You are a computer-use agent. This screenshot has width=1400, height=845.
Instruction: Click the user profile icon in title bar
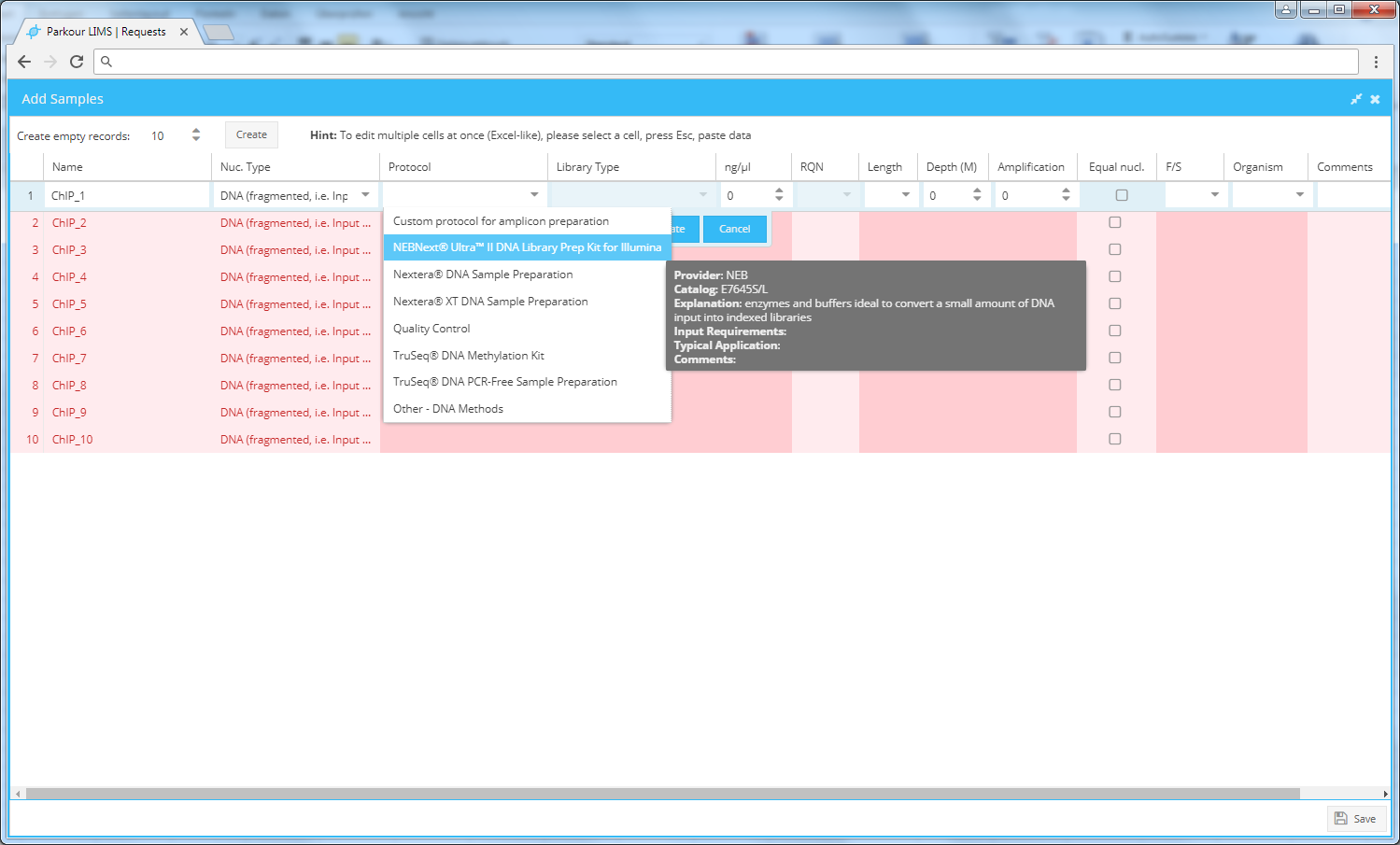point(1287,9)
